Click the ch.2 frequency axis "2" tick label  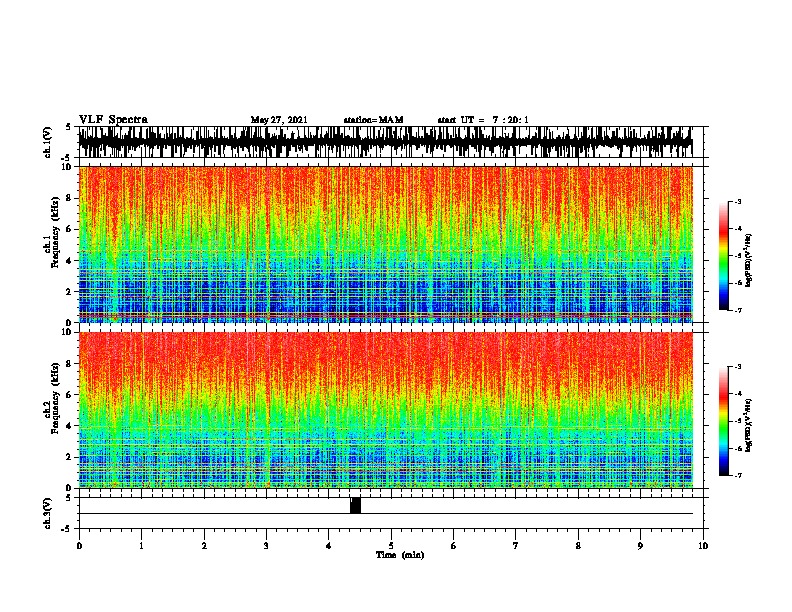point(69,457)
